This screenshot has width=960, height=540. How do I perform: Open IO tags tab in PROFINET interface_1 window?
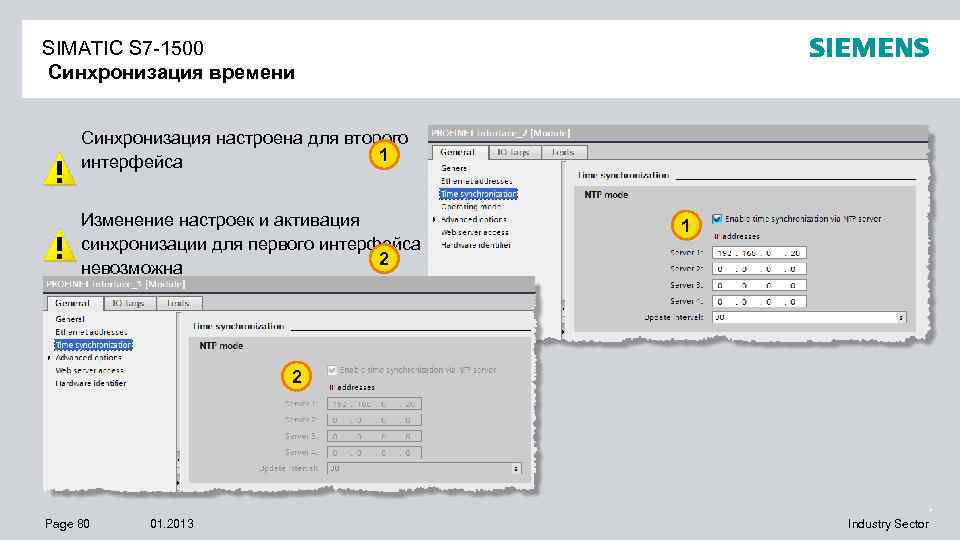pos(129,303)
